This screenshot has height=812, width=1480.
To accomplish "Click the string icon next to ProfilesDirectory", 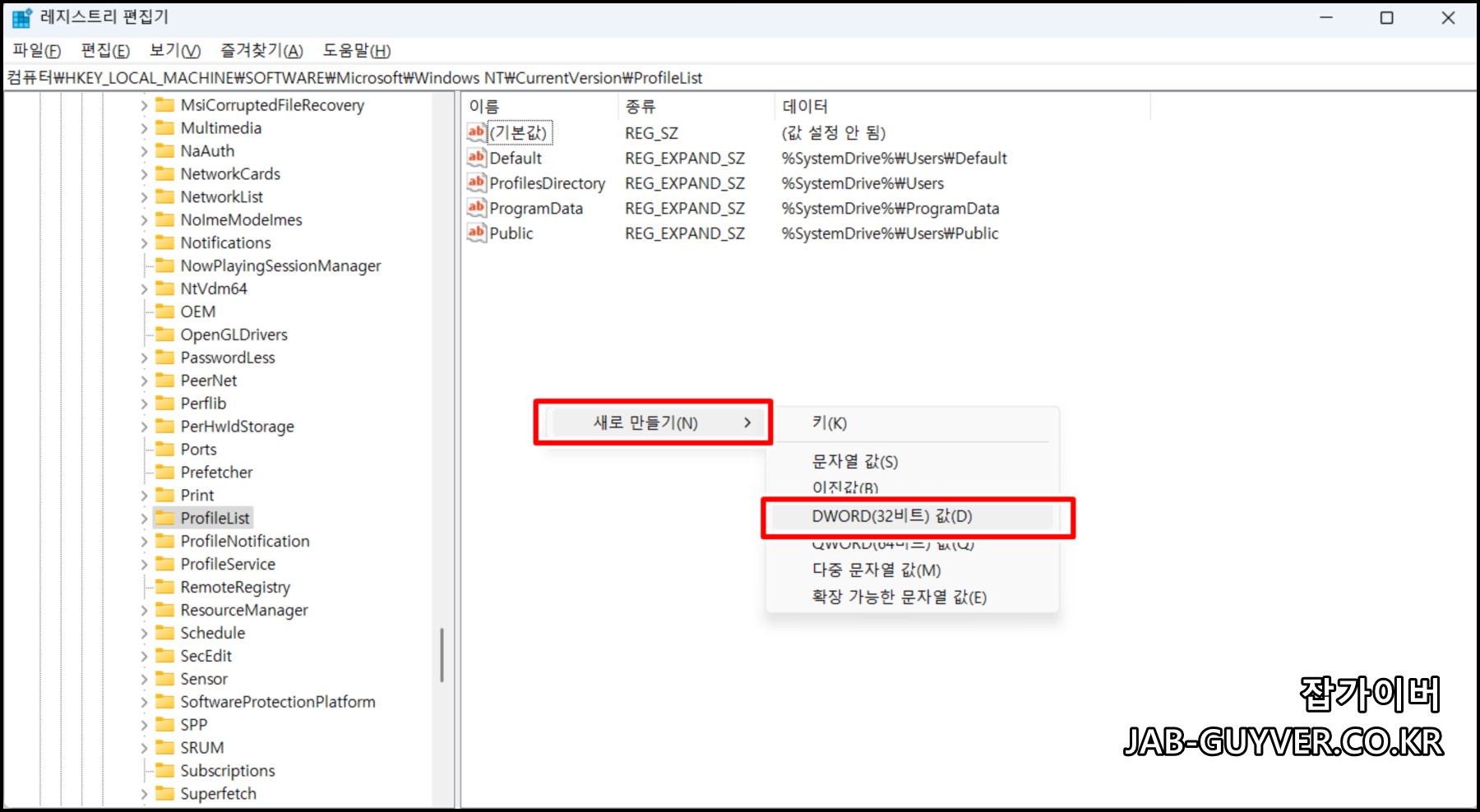I will (x=475, y=182).
